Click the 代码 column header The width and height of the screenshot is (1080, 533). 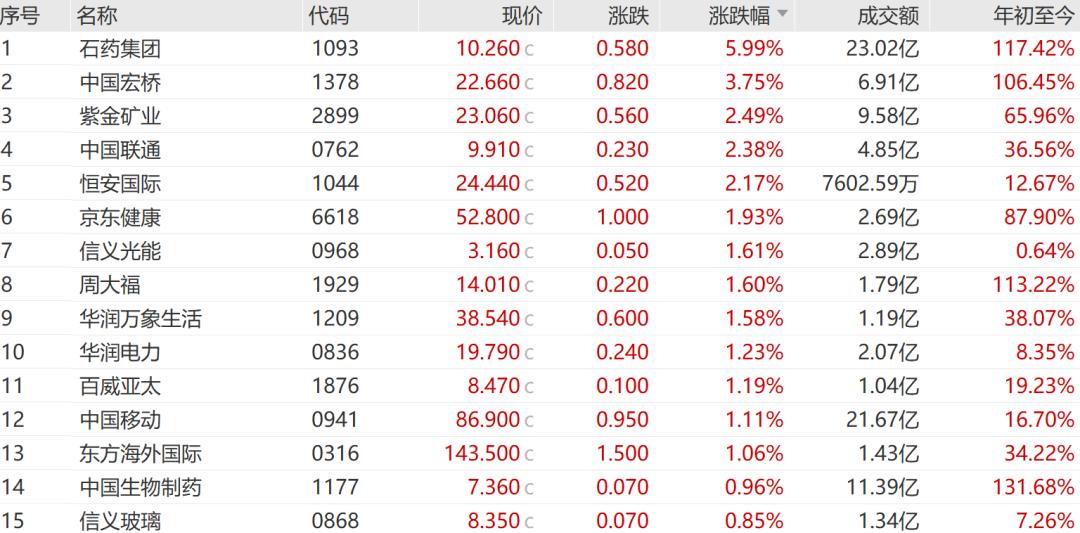click(x=329, y=16)
